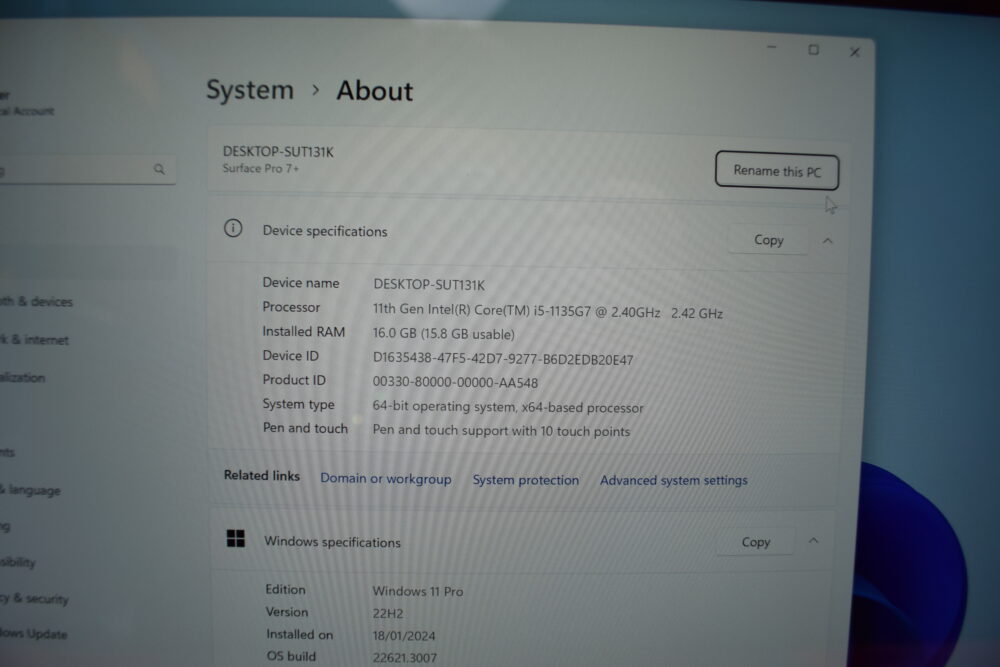The image size is (1000, 667).
Task: Collapse the Device specifications section using its chevron
Action: click(828, 240)
